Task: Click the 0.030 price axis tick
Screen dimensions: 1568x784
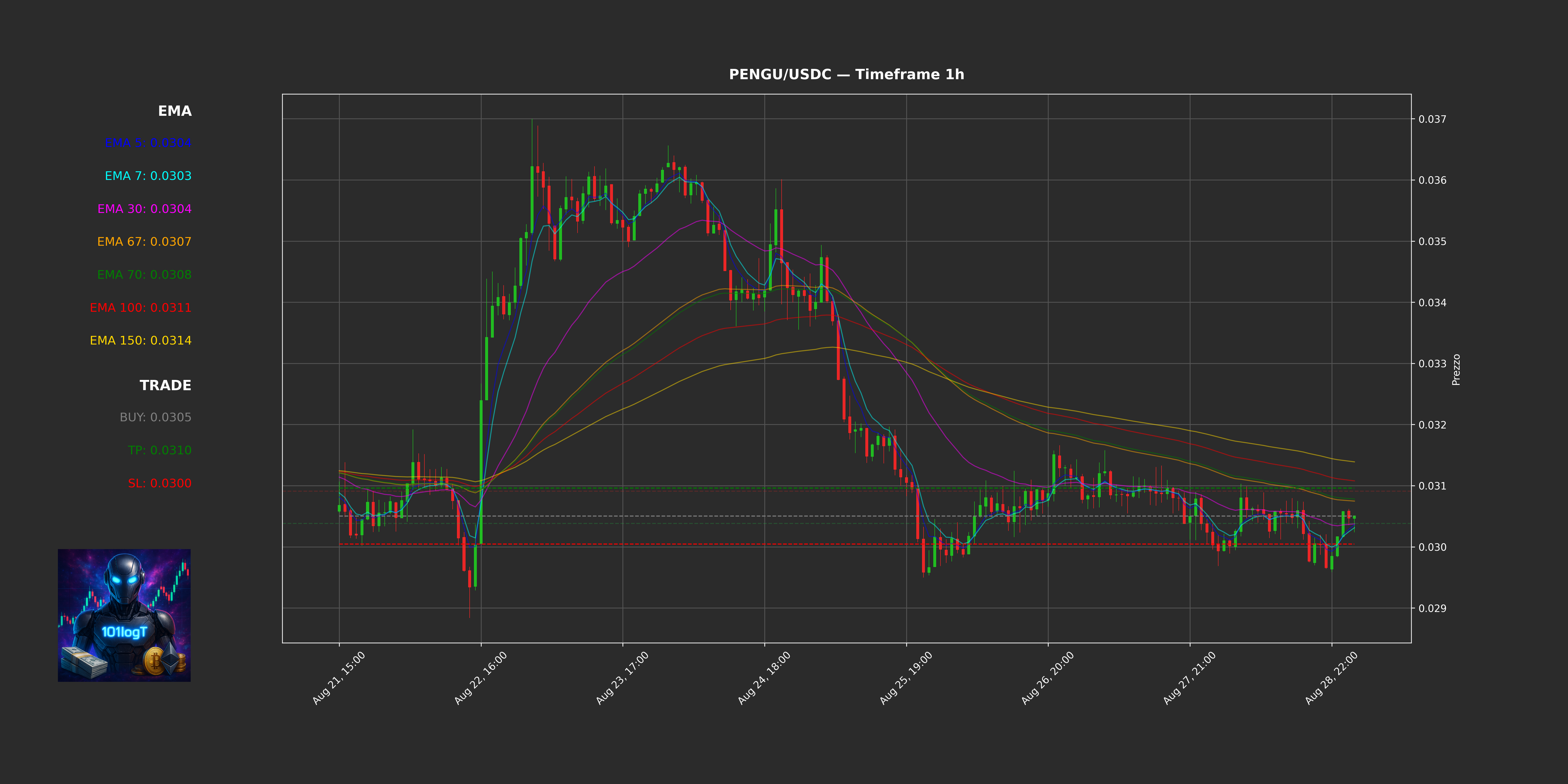Action: tap(1432, 547)
